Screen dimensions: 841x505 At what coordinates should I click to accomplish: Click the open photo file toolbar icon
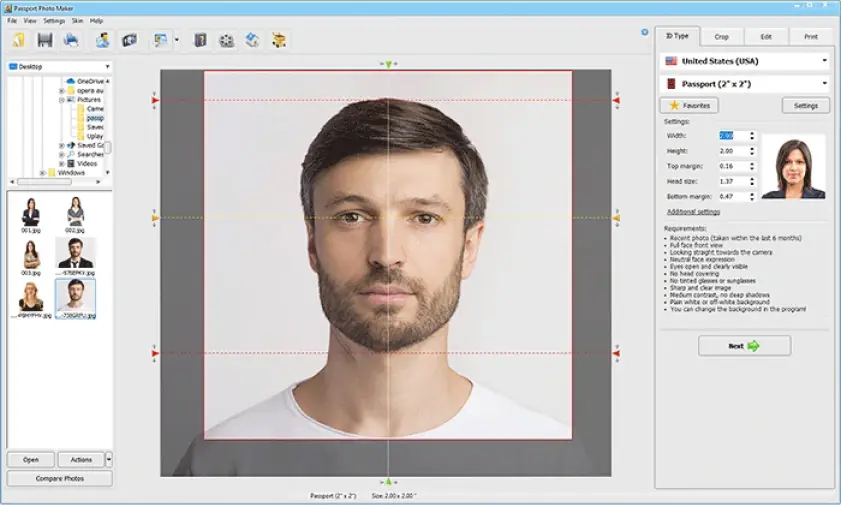coord(19,40)
